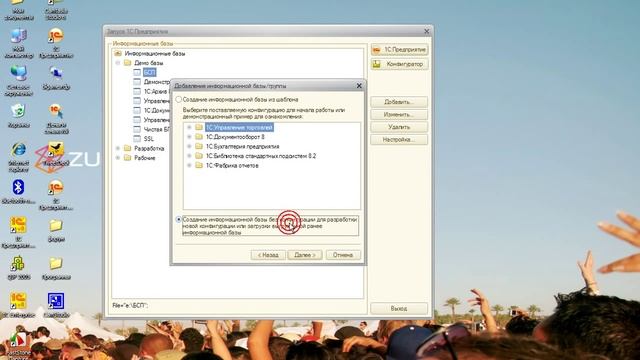640x360 pixels.
Task: Click the Чистая БП database icon
Action: (x=137, y=129)
